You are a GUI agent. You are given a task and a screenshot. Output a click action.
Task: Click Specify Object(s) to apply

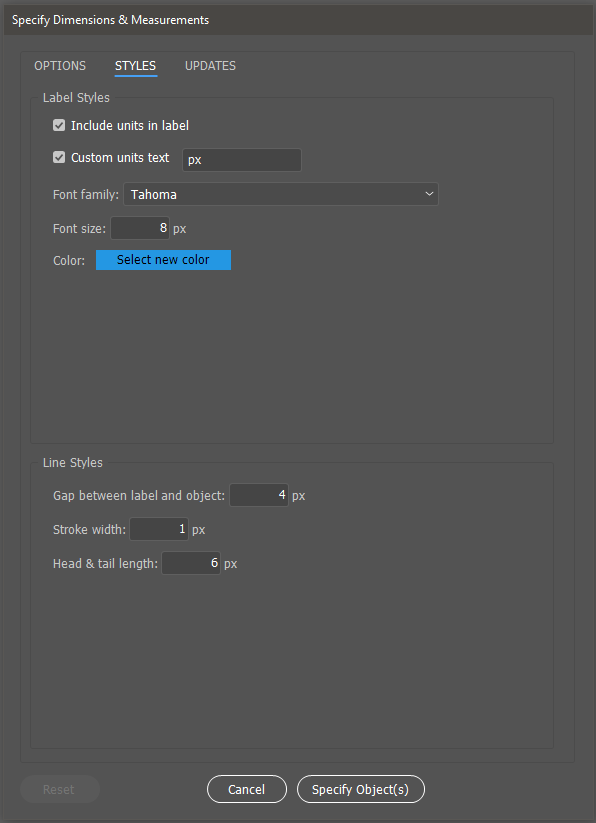click(360, 789)
